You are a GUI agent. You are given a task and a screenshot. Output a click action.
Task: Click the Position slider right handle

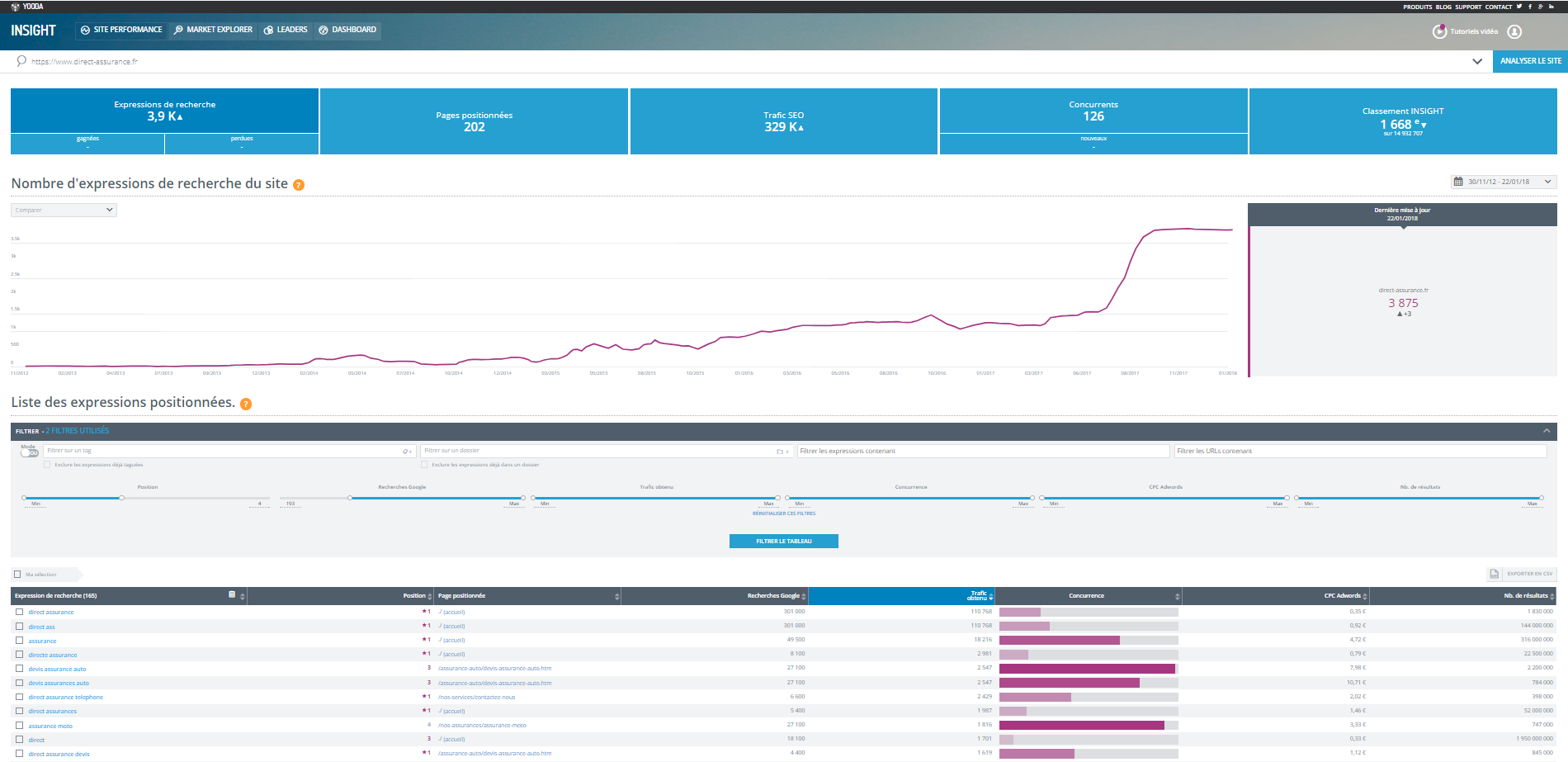click(x=122, y=498)
